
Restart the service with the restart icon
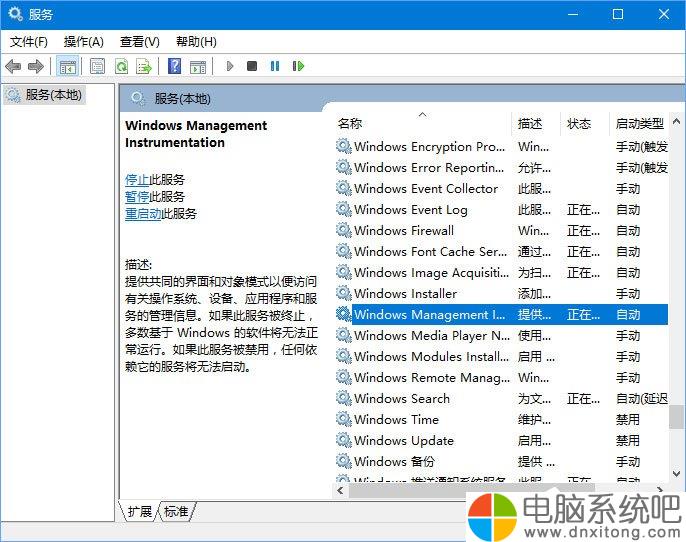(x=298, y=66)
